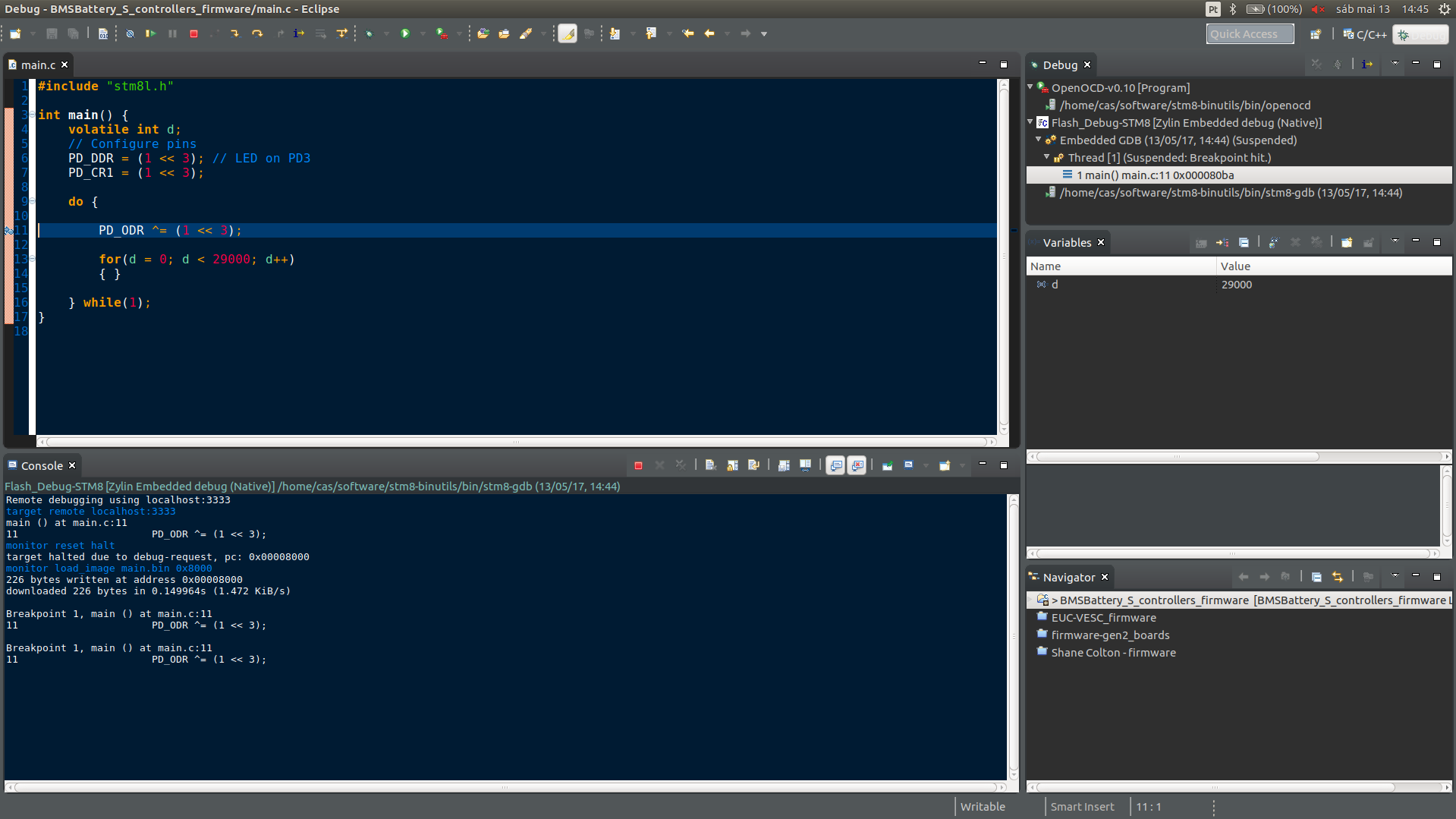Click the Back navigation arrow
The height and width of the screenshot is (819, 1456).
pyautogui.click(x=709, y=33)
